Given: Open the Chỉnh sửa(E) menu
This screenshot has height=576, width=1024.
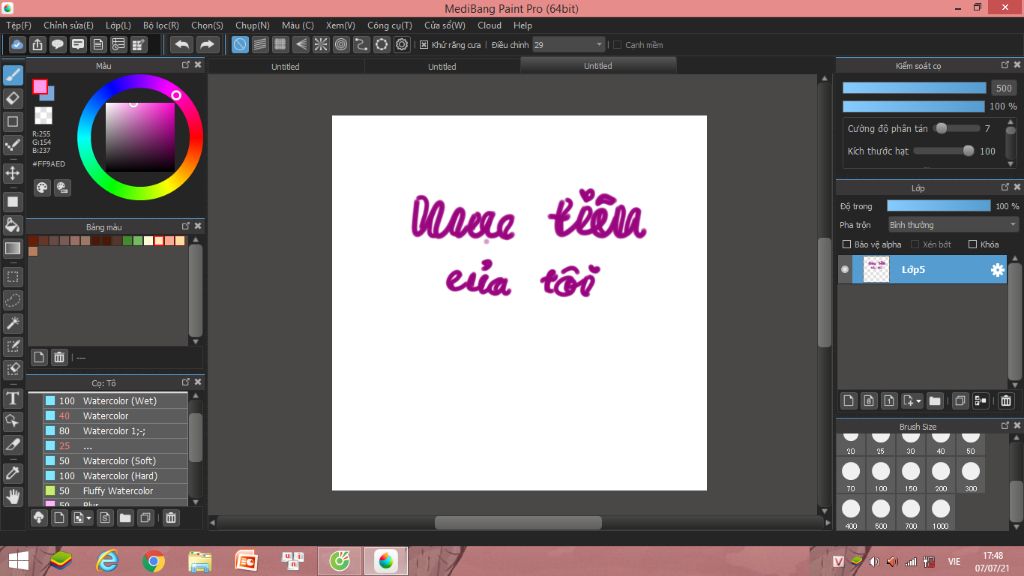Looking at the screenshot, I should [69, 25].
